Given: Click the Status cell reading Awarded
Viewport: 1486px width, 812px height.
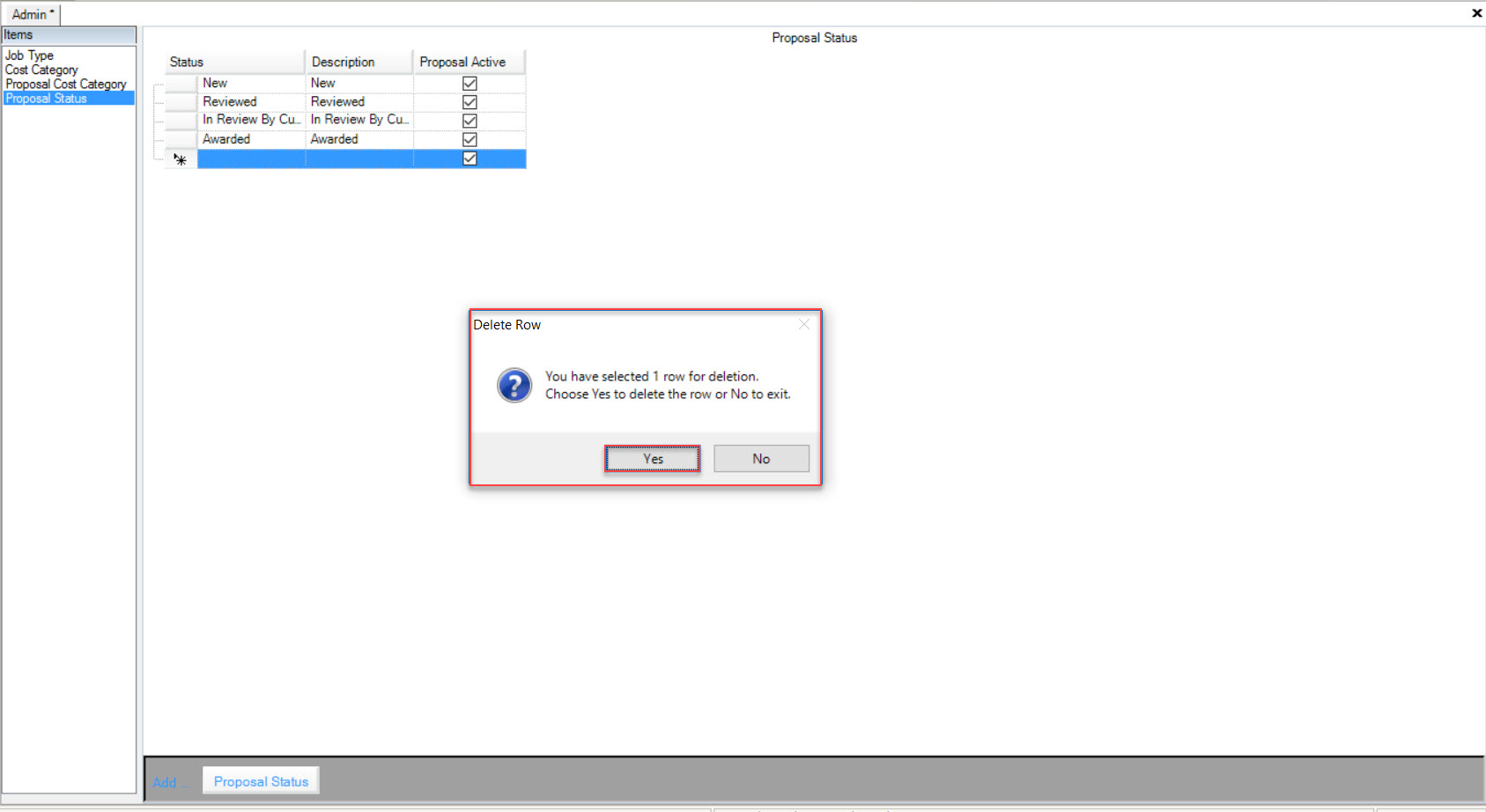Looking at the screenshot, I should coord(251,140).
